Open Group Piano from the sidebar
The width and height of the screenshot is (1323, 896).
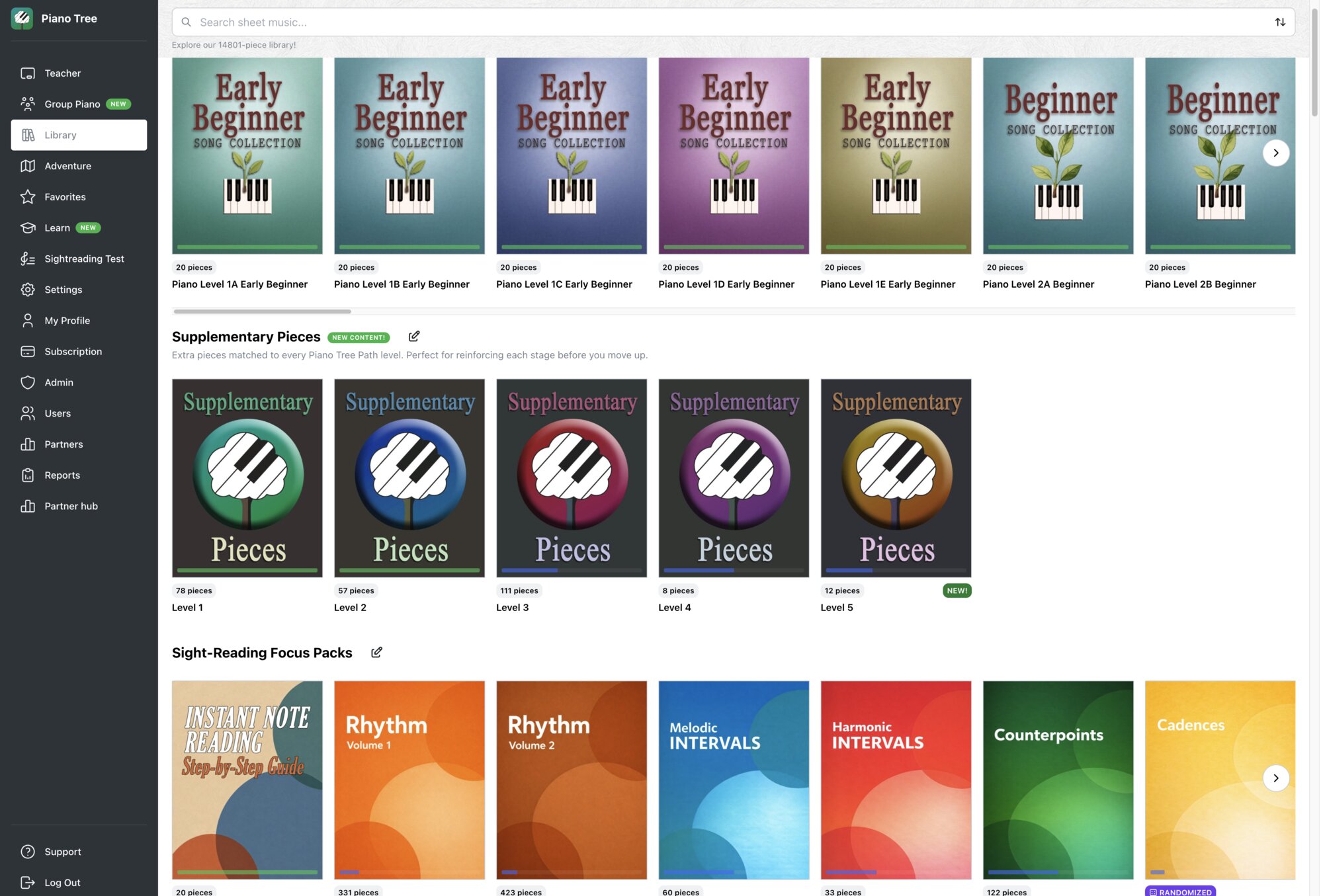click(x=79, y=104)
